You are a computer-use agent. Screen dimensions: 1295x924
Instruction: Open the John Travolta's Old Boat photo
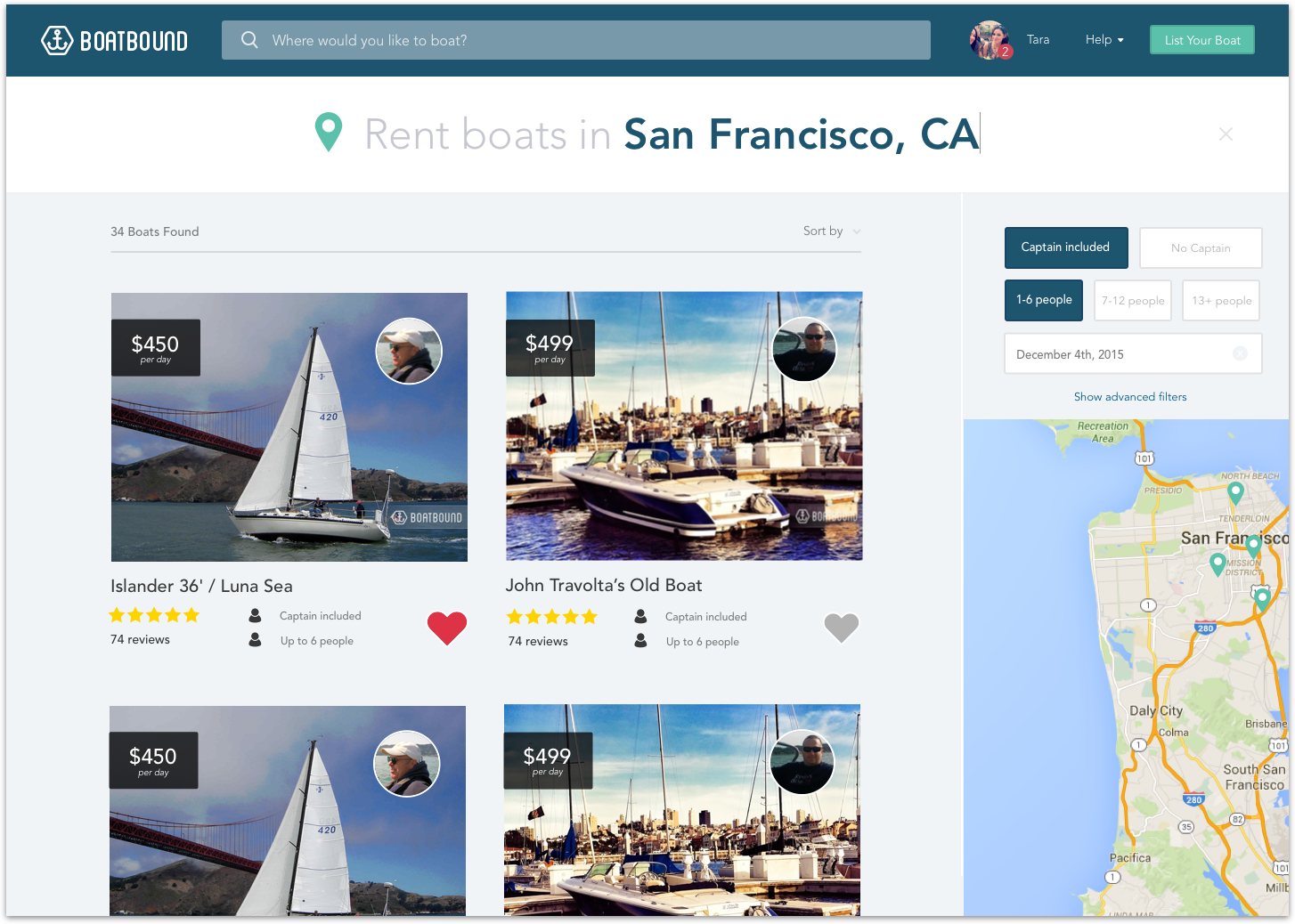click(x=684, y=426)
